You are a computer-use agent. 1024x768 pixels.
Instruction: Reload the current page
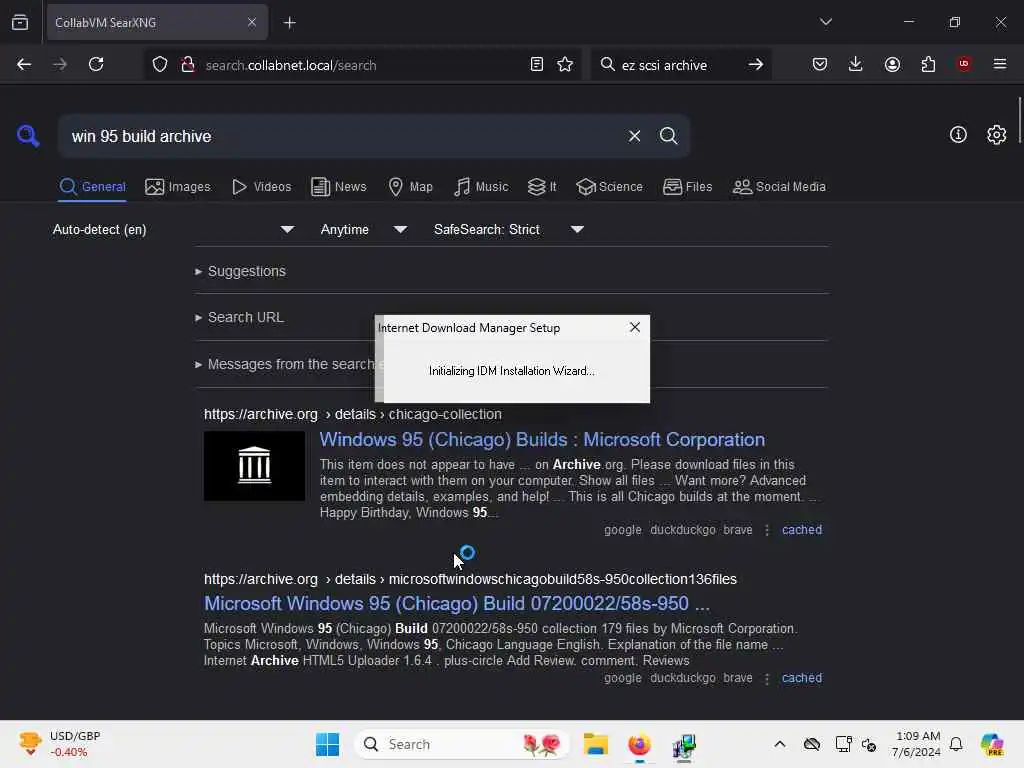(x=96, y=64)
